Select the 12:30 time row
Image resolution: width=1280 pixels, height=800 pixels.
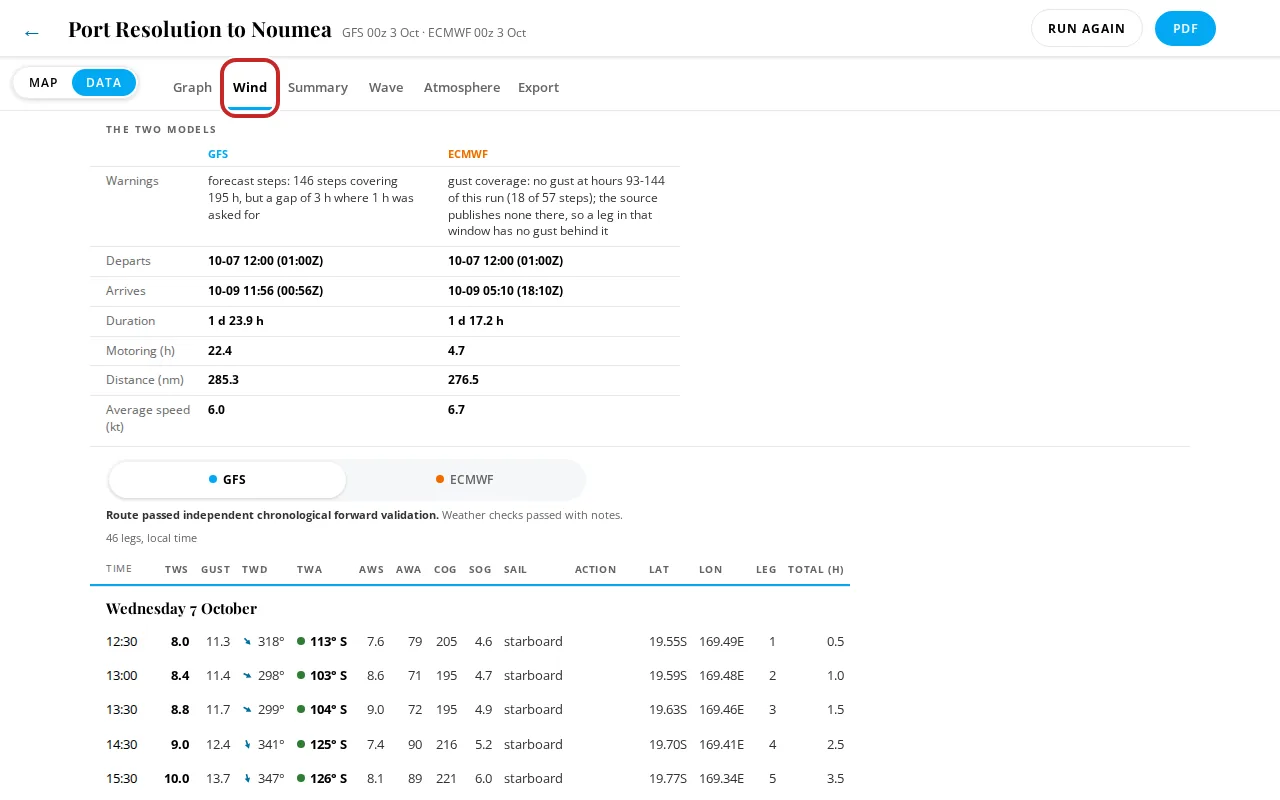[x=470, y=642]
